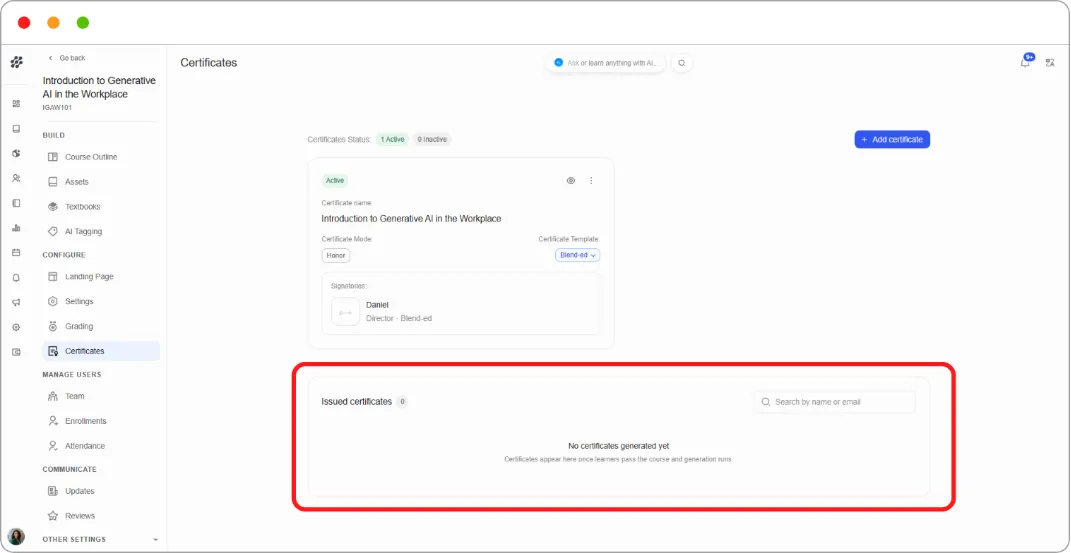The image size is (1071, 553).
Task: Open the notifications bell icon
Action: point(1025,63)
